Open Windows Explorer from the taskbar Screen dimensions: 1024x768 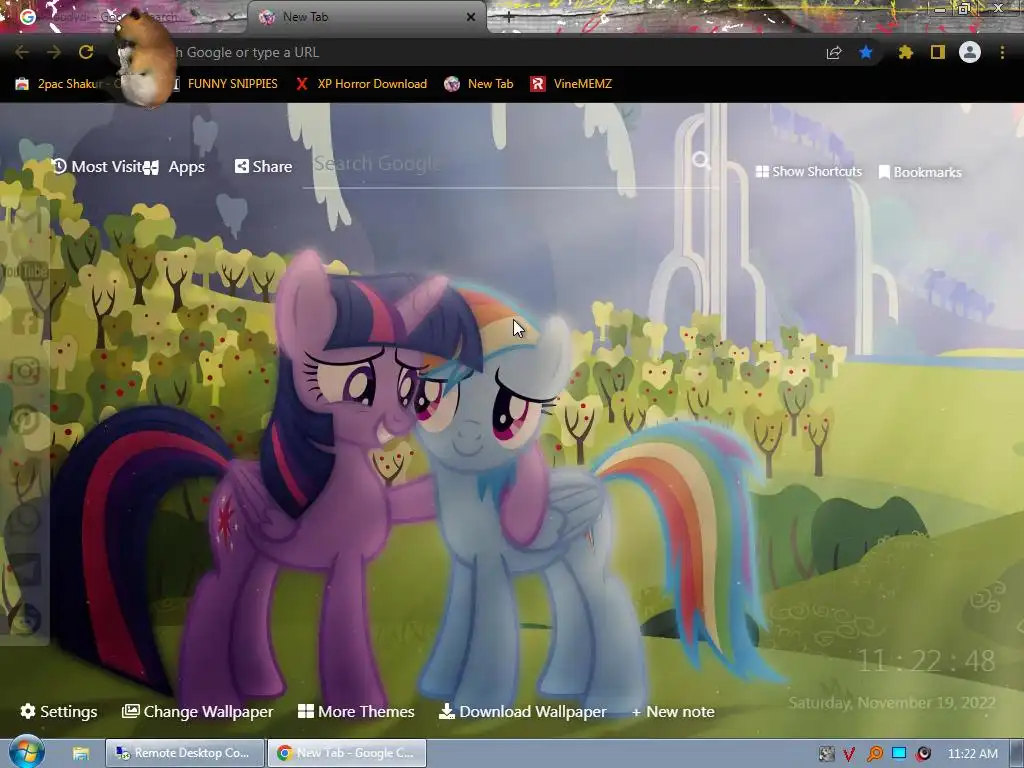(x=80, y=754)
